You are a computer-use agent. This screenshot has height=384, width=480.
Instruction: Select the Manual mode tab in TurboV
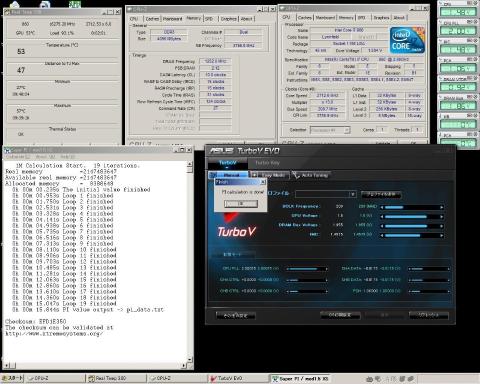point(229,175)
